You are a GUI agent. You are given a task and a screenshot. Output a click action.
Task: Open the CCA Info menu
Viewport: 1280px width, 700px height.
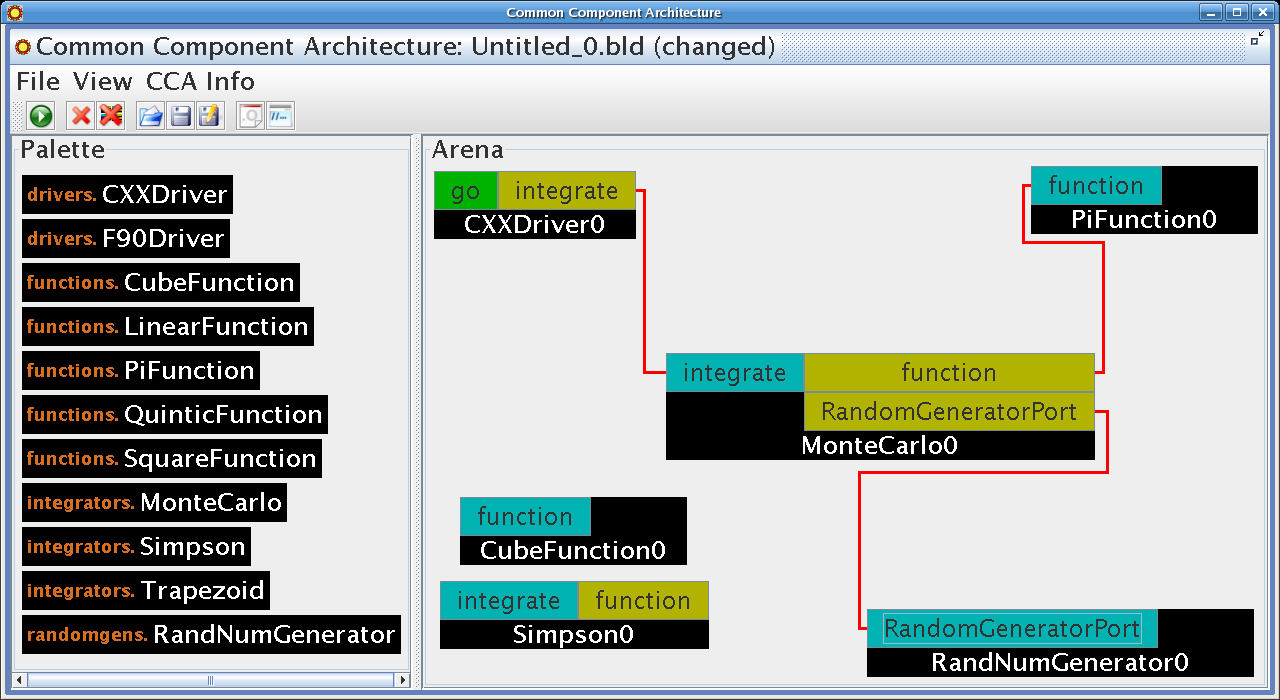coord(200,82)
